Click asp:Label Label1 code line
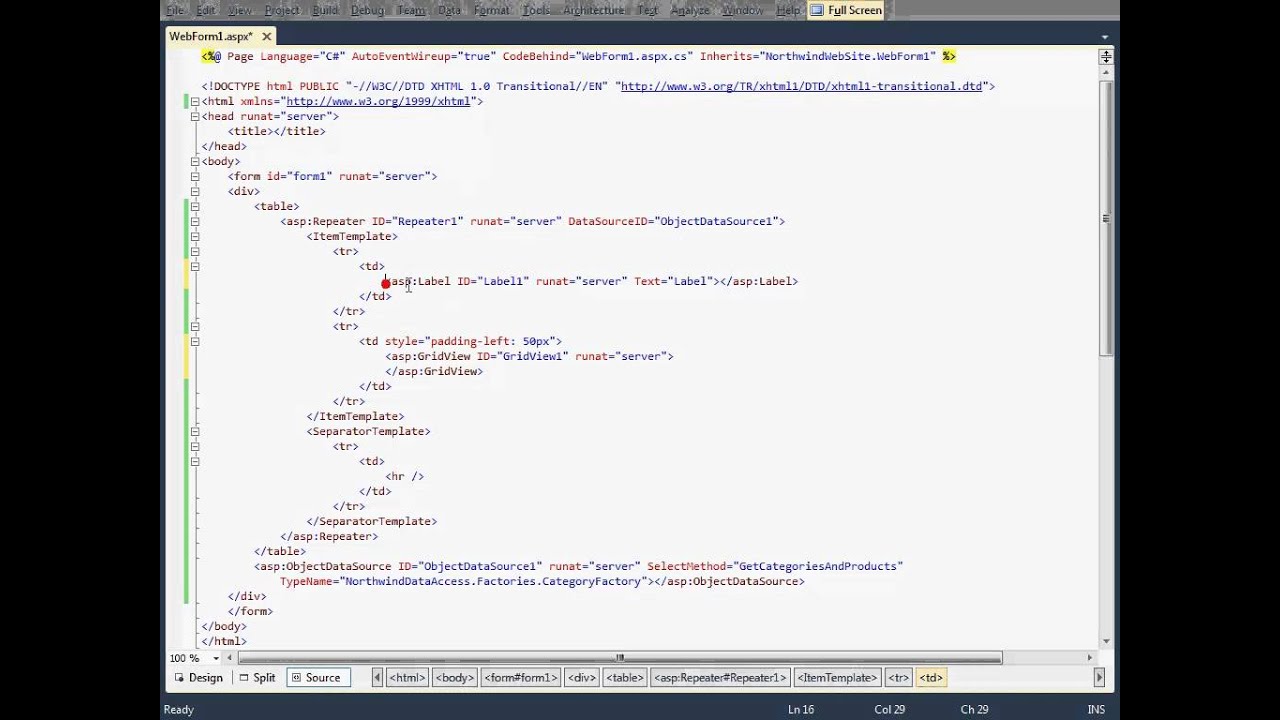Screen dimensions: 1280x720 [590, 281]
